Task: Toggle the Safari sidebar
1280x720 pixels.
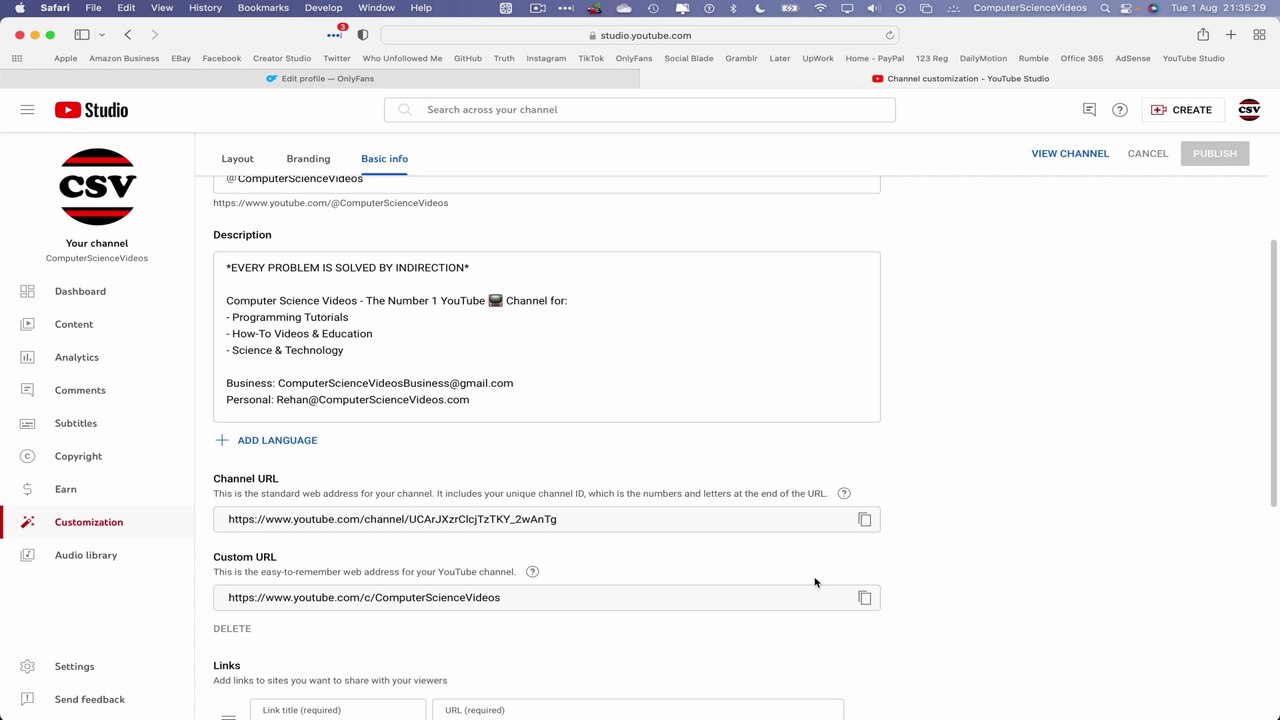Action: point(82,35)
